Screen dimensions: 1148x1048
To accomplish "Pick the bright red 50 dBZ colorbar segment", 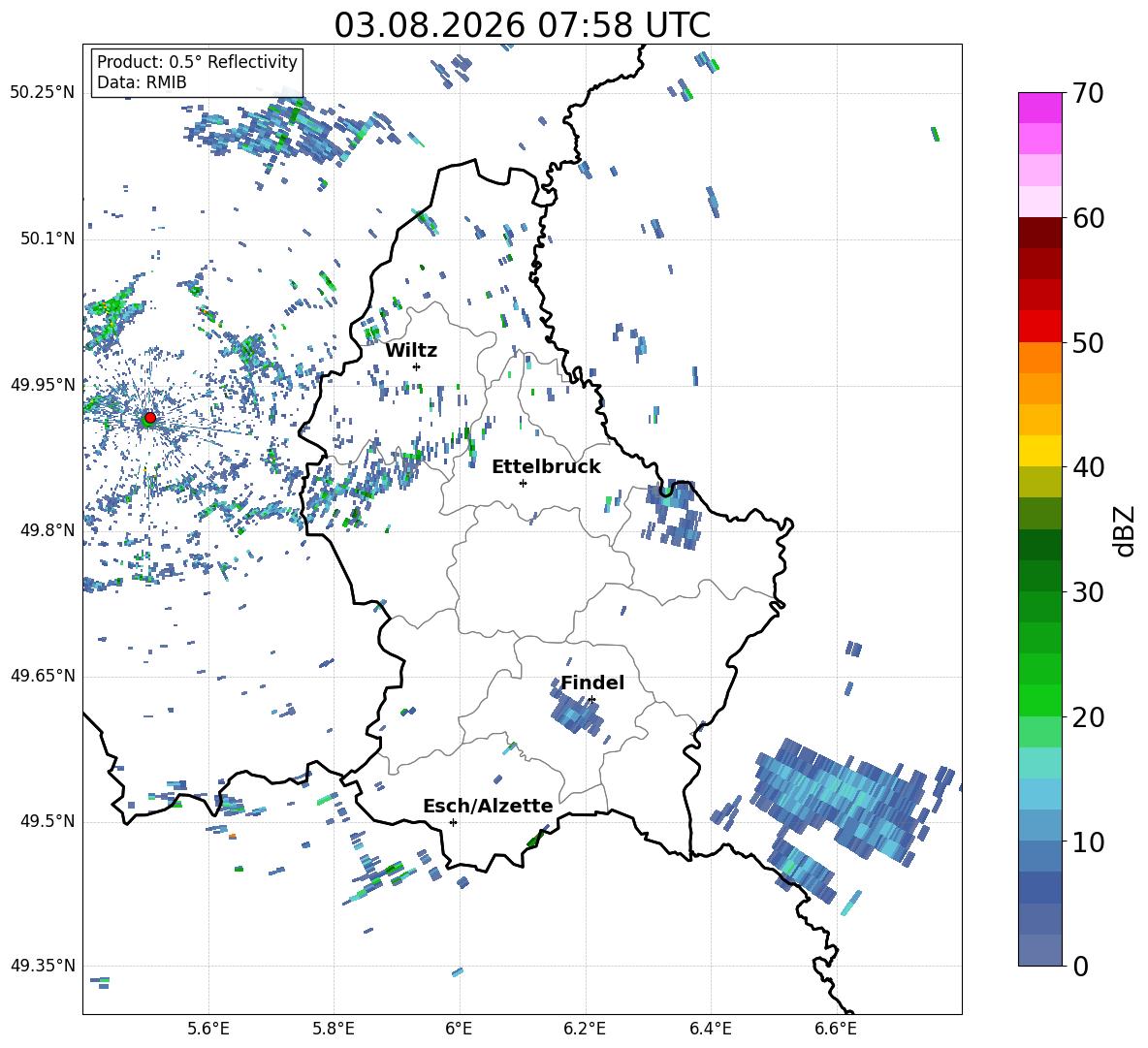I will click(1039, 326).
